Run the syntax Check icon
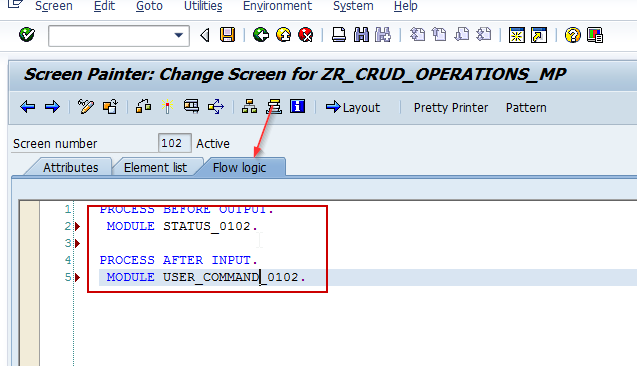Viewport: 637px width, 366px height. pos(143,107)
